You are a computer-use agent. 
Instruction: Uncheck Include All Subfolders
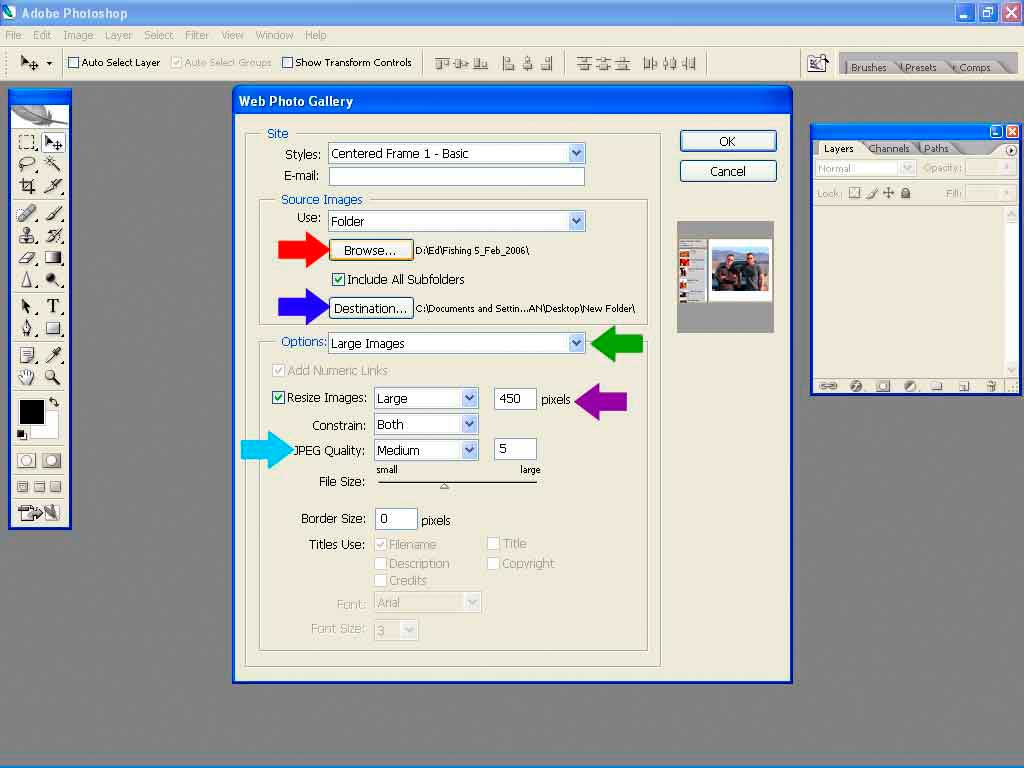coord(338,280)
